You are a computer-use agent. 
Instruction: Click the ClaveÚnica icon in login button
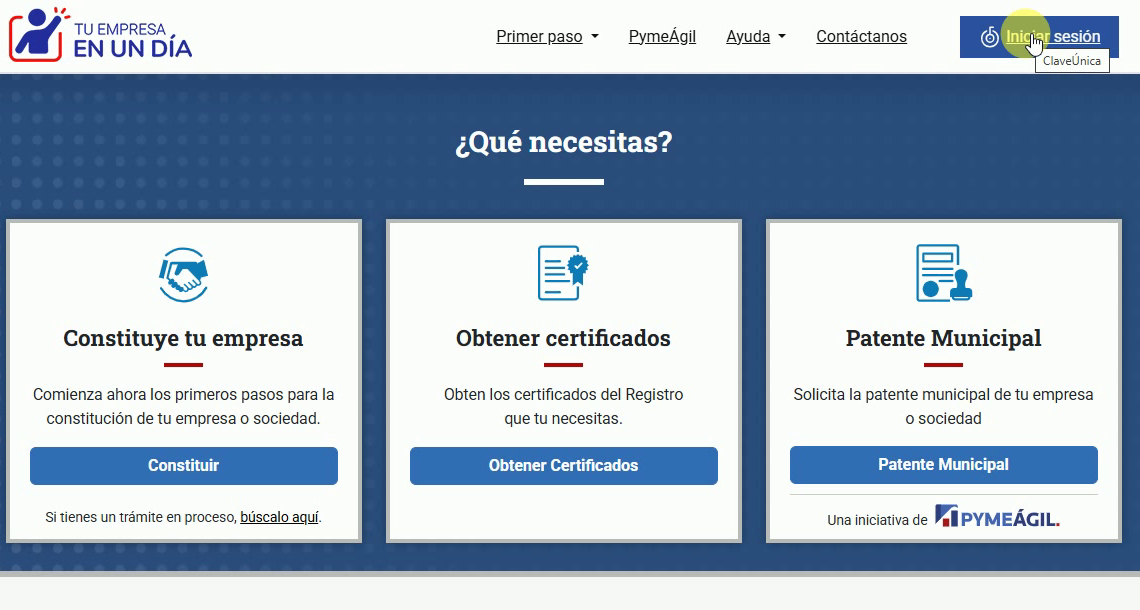click(990, 36)
